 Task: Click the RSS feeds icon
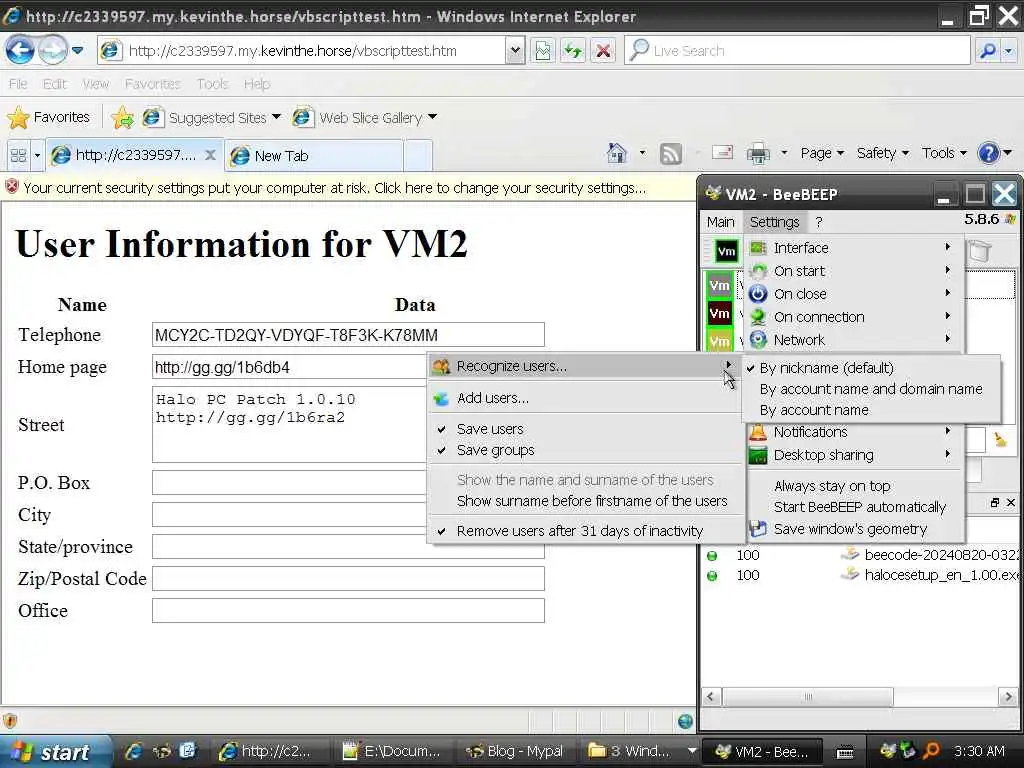tap(671, 153)
